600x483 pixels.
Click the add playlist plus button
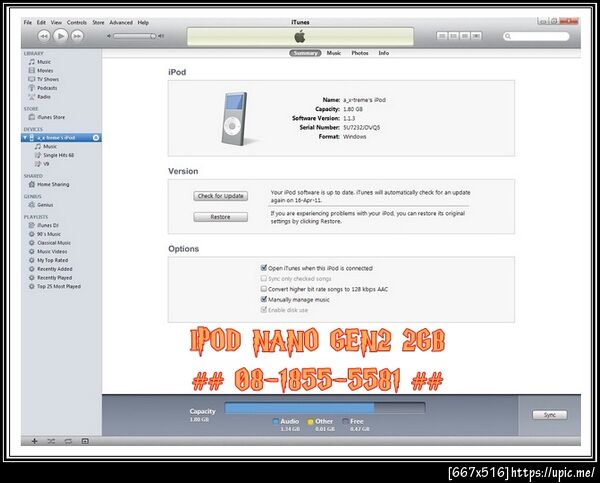(34, 441)
